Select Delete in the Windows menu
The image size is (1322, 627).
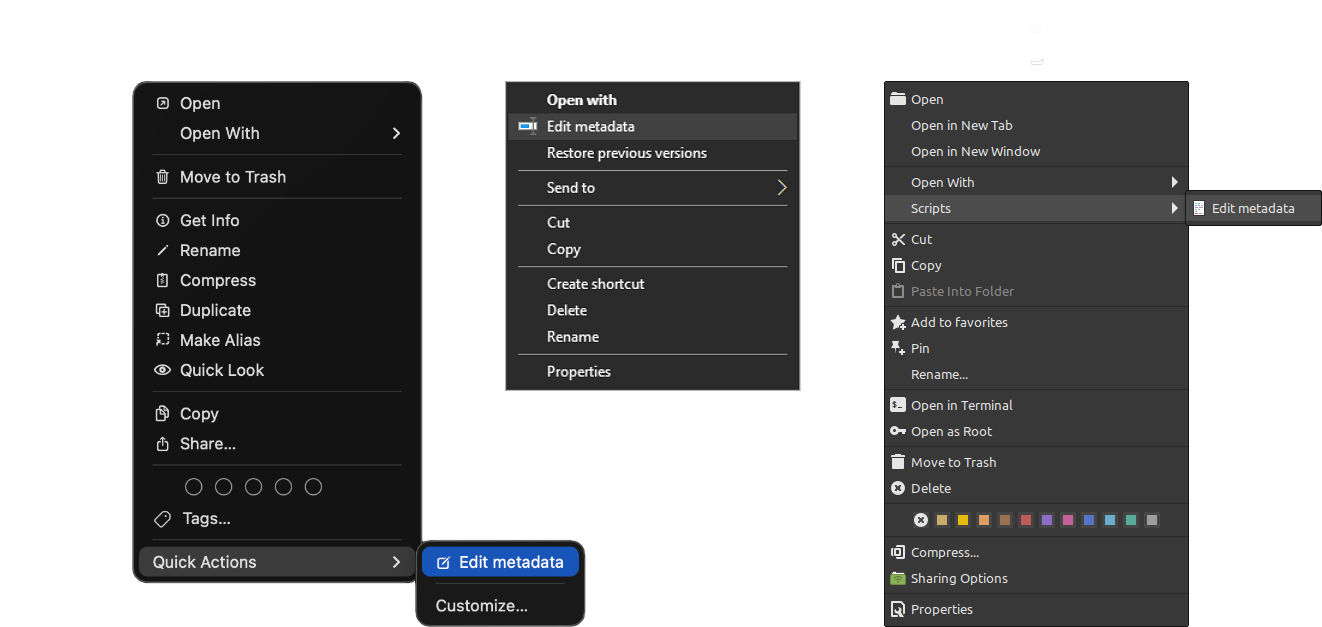[567, 310]
